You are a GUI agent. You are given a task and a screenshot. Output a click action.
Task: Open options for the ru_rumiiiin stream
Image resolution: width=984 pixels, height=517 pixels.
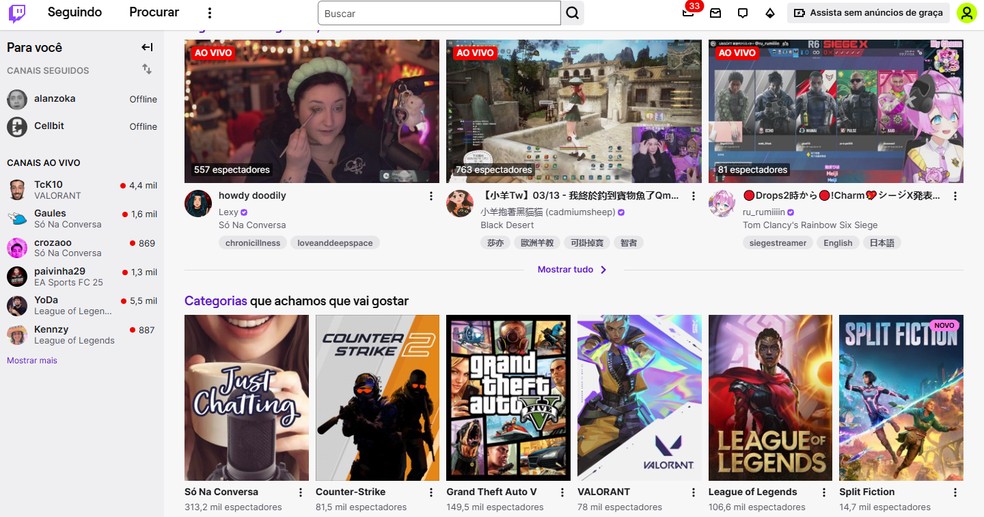click(x=955, y=196)
